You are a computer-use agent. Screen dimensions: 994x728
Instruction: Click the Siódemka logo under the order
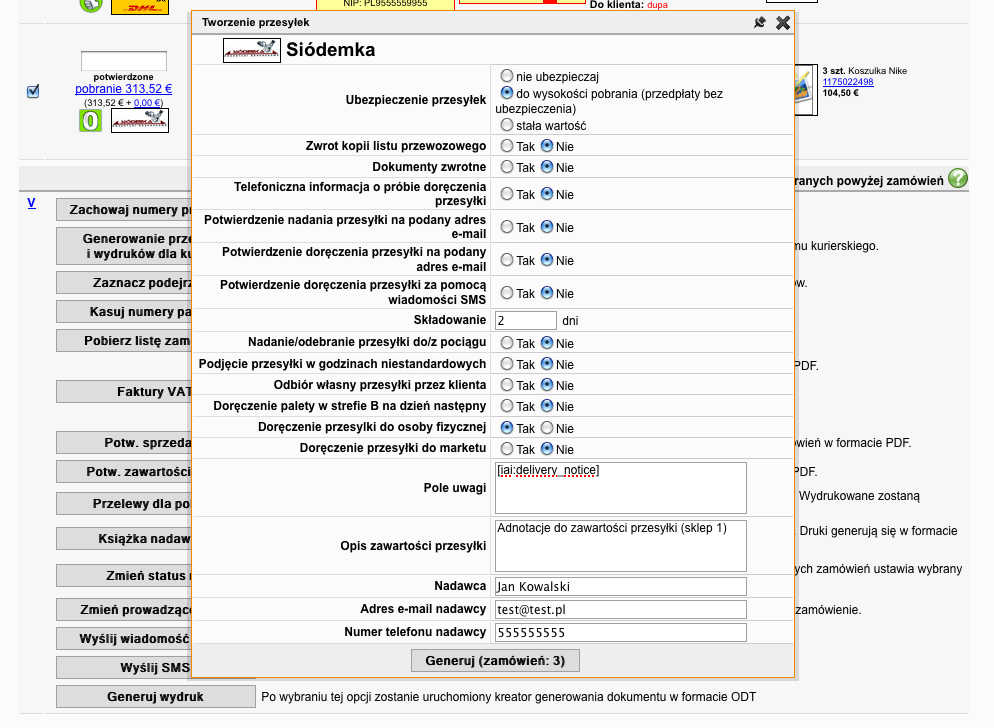140,120
